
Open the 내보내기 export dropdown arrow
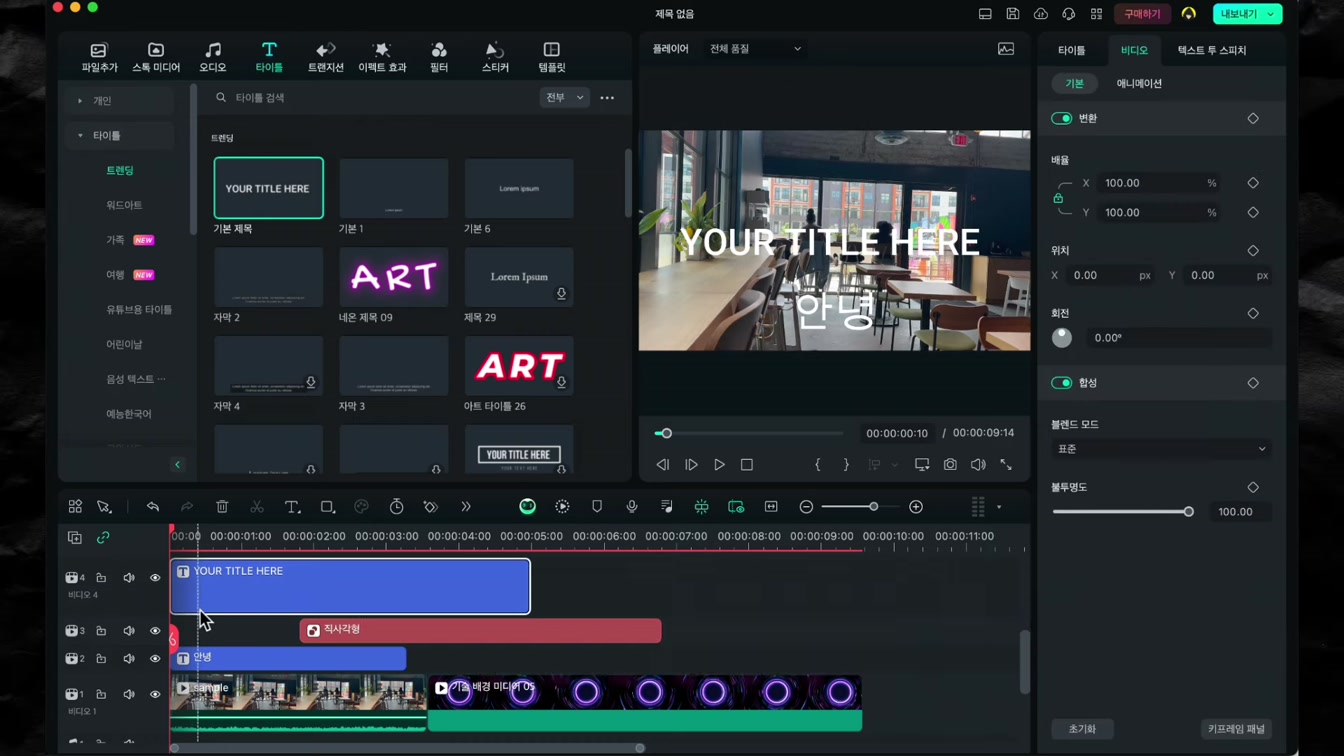[1270, 14]
